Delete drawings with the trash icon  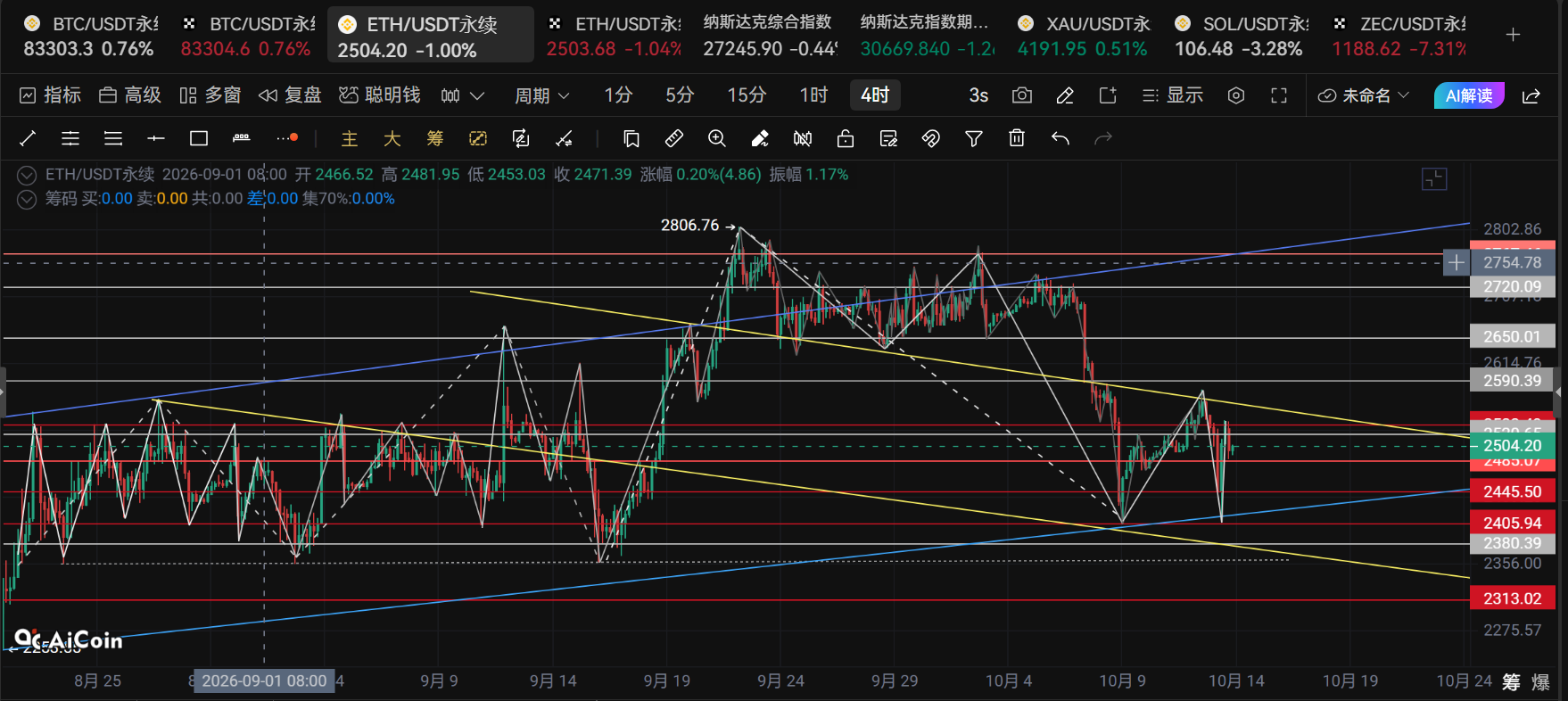(1017, 138)
